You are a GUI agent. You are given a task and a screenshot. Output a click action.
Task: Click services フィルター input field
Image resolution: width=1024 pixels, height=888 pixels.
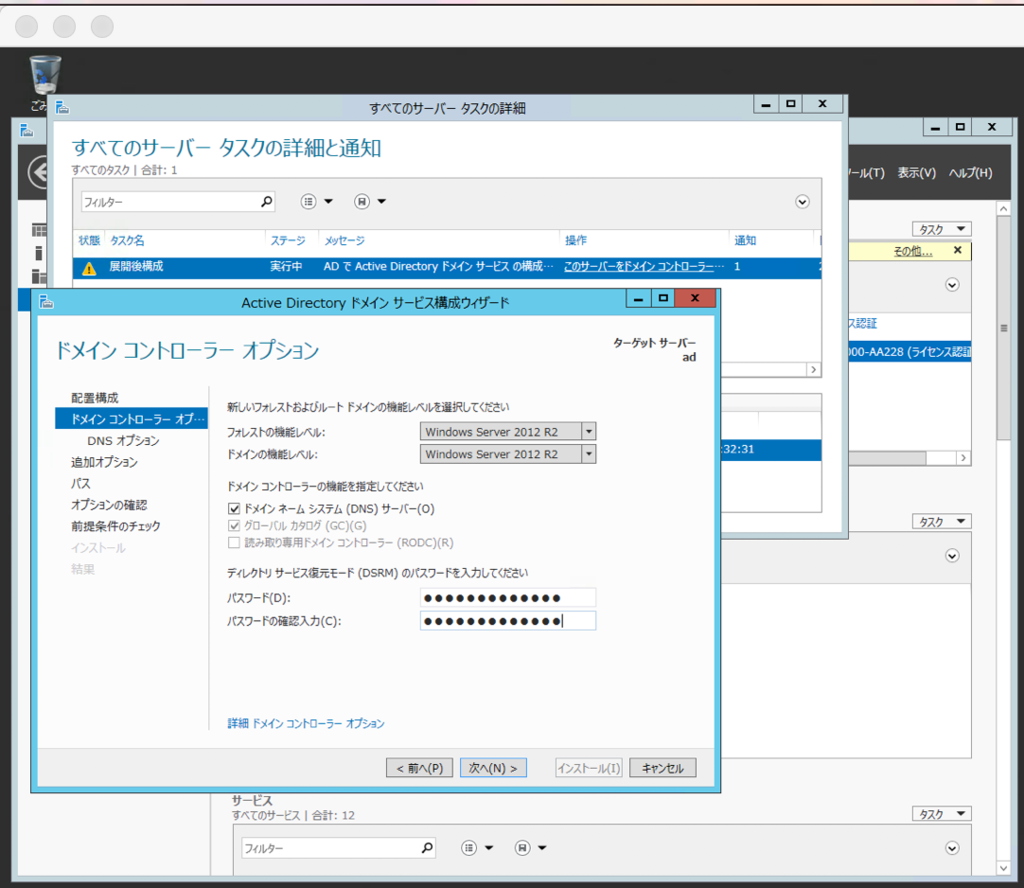331,848
